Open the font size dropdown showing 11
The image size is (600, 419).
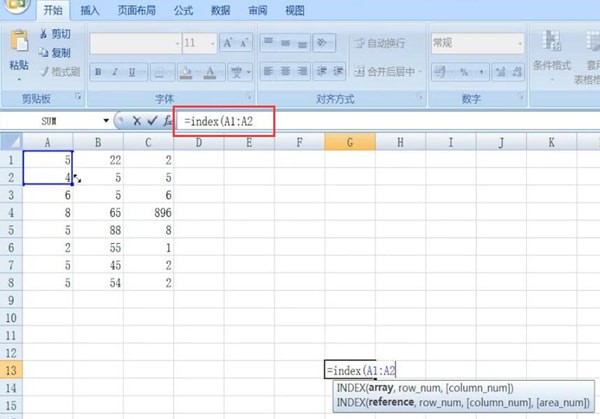click(x=212, y=43)
